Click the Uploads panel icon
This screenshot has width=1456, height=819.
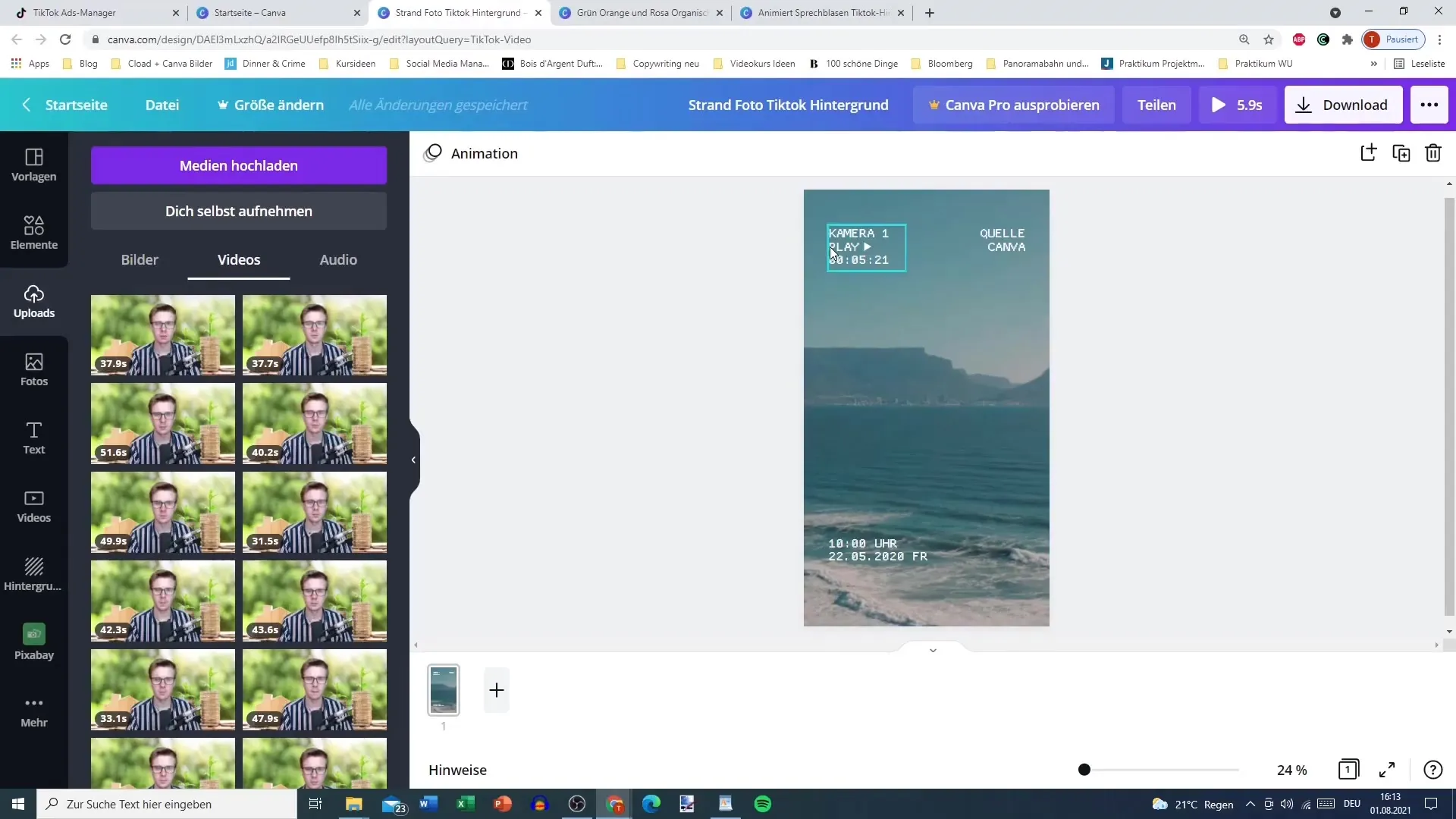[x=34, y=300]
